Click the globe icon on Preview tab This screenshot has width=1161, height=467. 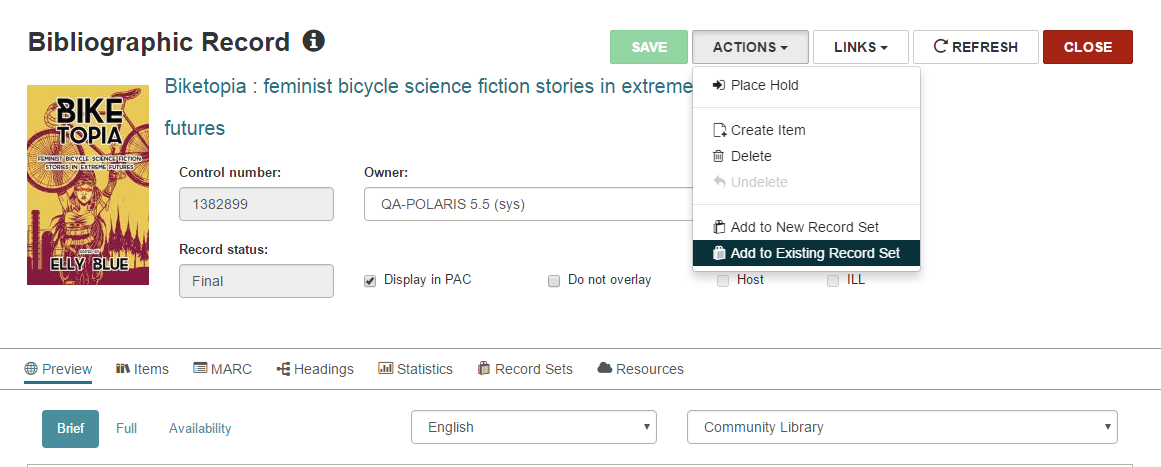click(x=30, y=369)
